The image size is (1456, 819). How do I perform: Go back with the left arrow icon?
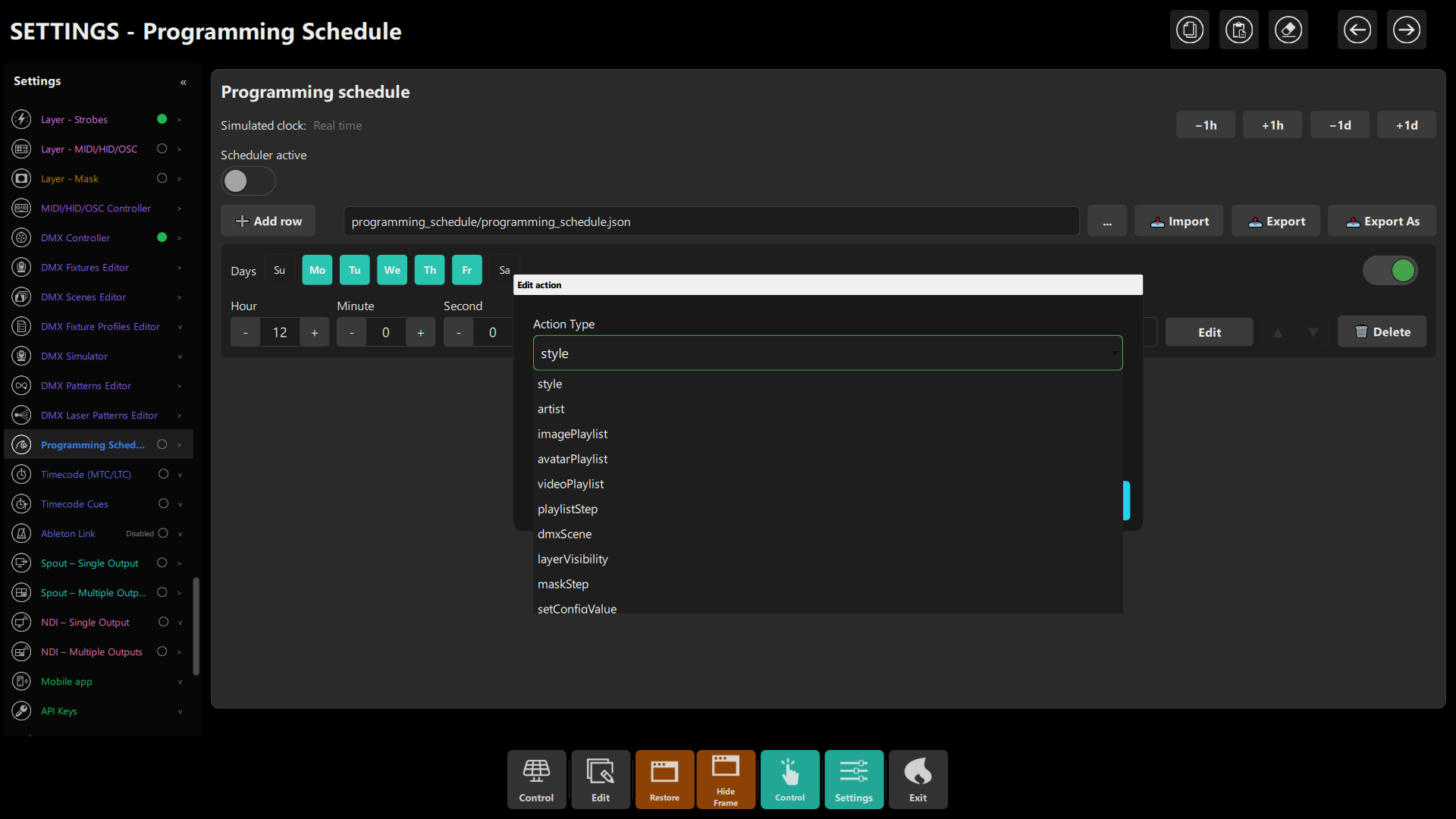[1357, 30]
